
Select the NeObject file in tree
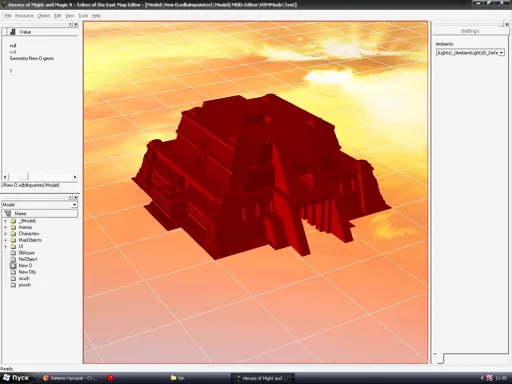point(28,259)
